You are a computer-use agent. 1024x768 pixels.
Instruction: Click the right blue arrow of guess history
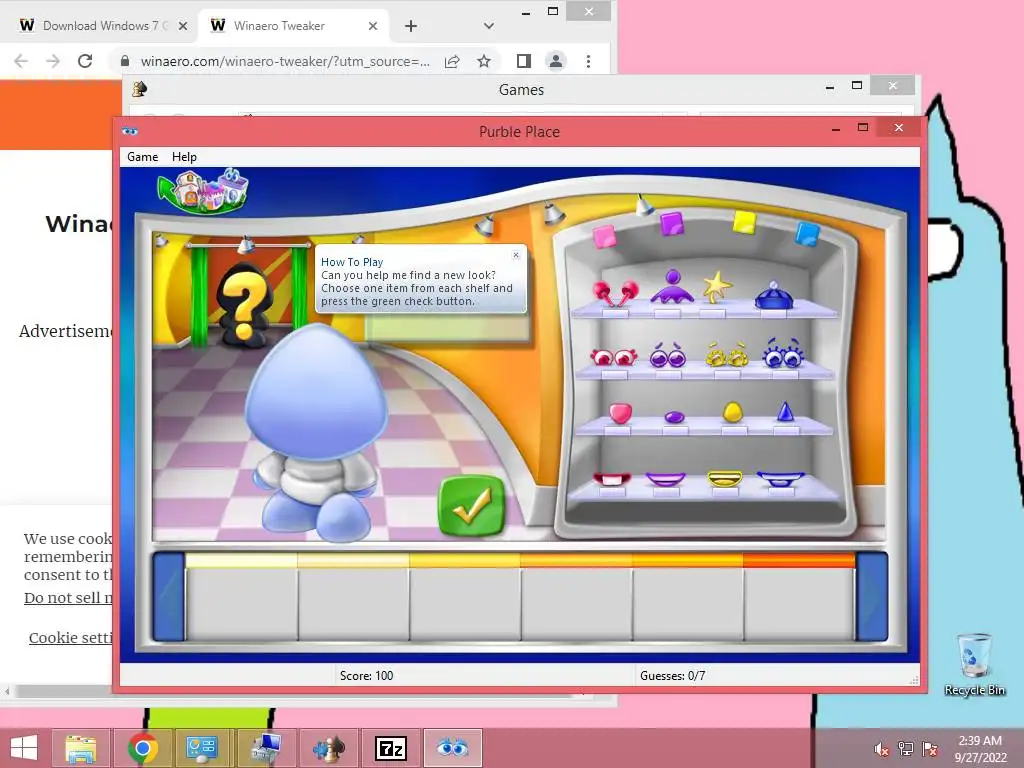tap(872, 597)
